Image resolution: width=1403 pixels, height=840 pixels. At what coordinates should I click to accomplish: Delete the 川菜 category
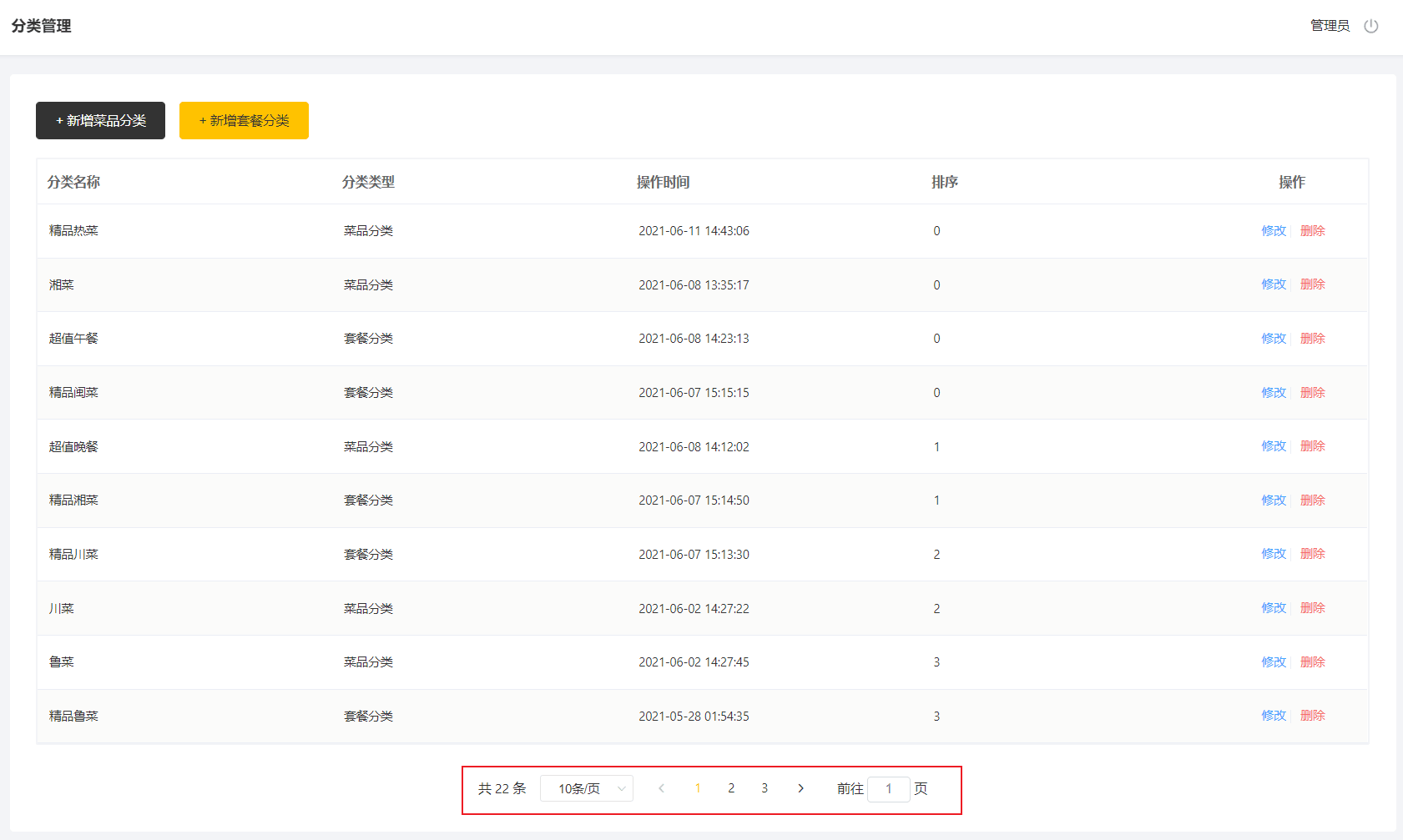click(1312, 608)
